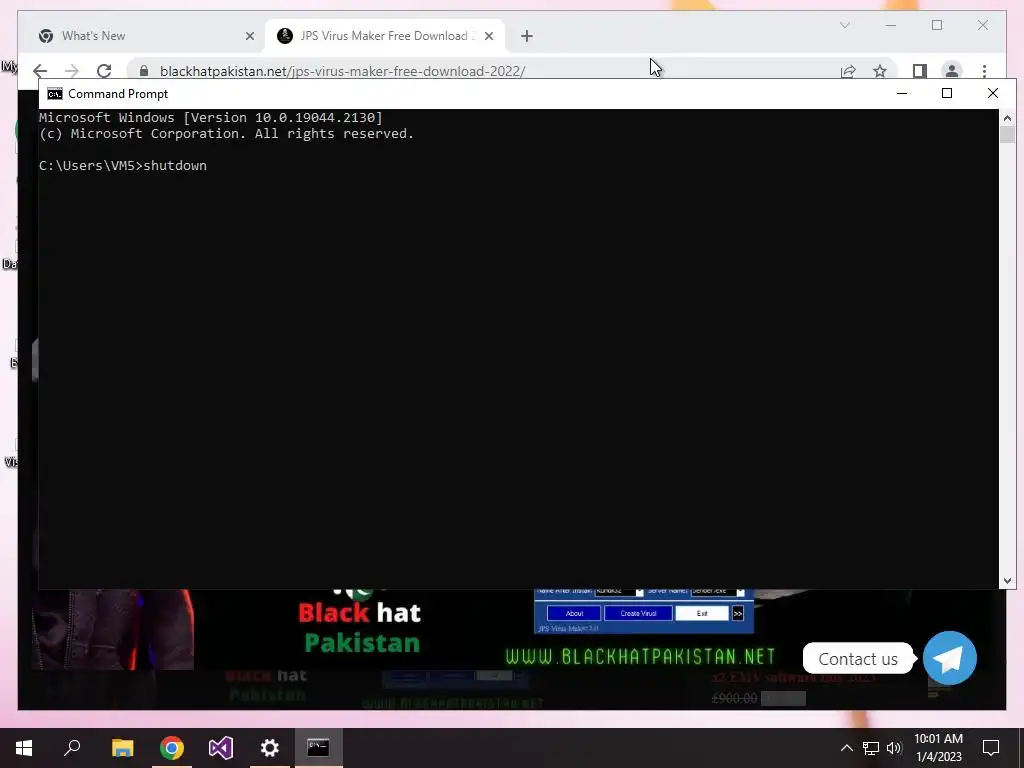Screen dimensions: 1024x768
Task: Click the Contact us bubble
Action: pyautogui.click(x=857, y=659)
